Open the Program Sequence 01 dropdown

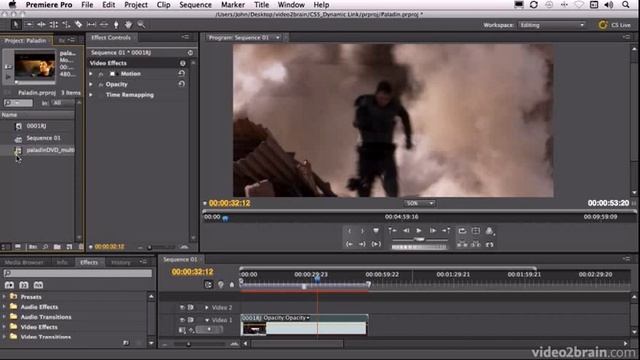click(278, 38)
